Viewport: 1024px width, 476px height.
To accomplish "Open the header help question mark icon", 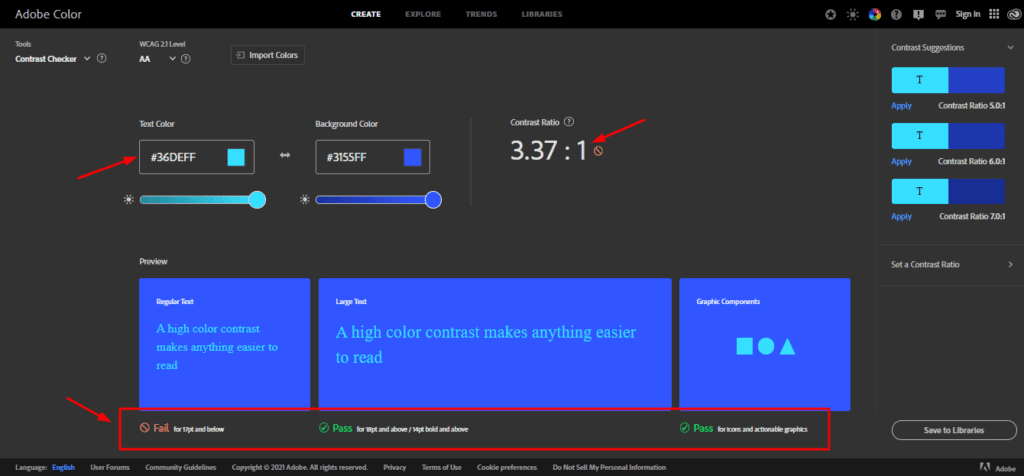I will click(x=897, y=14).
